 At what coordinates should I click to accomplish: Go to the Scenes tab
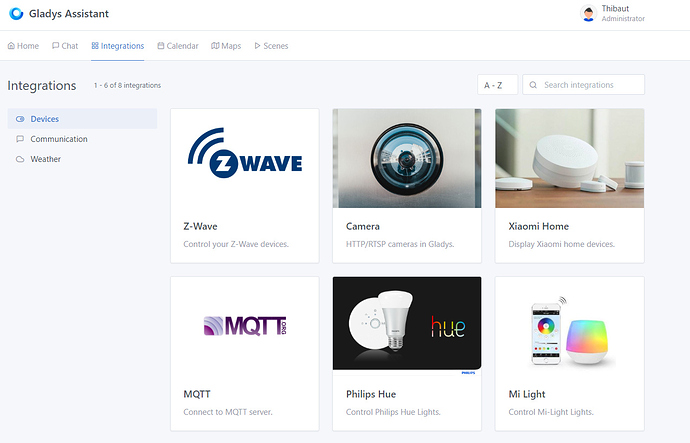(271, 46)
